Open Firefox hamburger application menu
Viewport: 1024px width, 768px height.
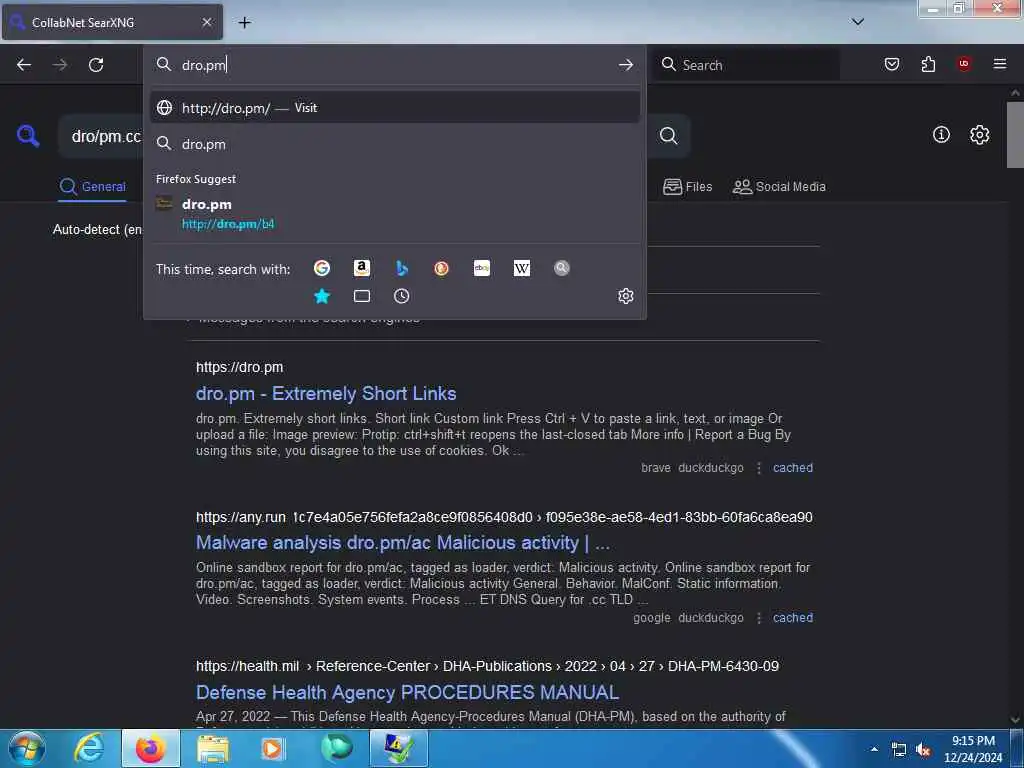point(1000,64)
